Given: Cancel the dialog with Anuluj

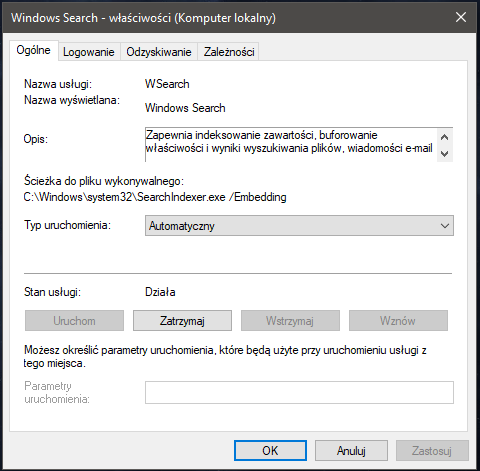Looking at the screenshot, I should pos(351,451).
